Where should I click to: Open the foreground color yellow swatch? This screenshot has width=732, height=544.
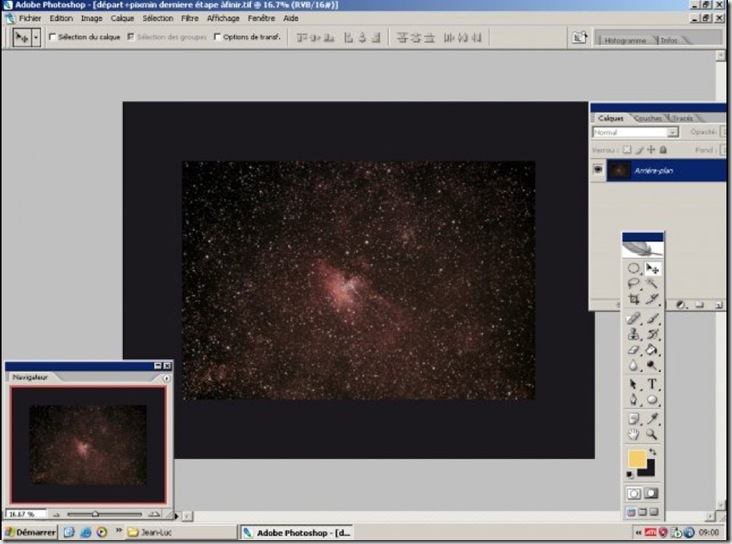(637, 459)
